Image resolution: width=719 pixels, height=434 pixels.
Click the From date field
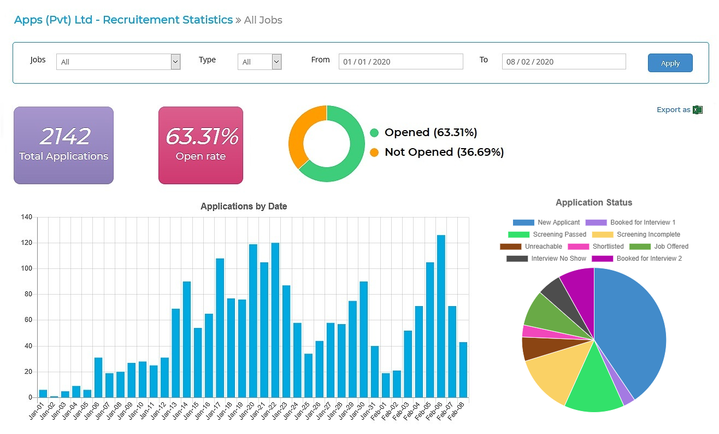[400, 62]
